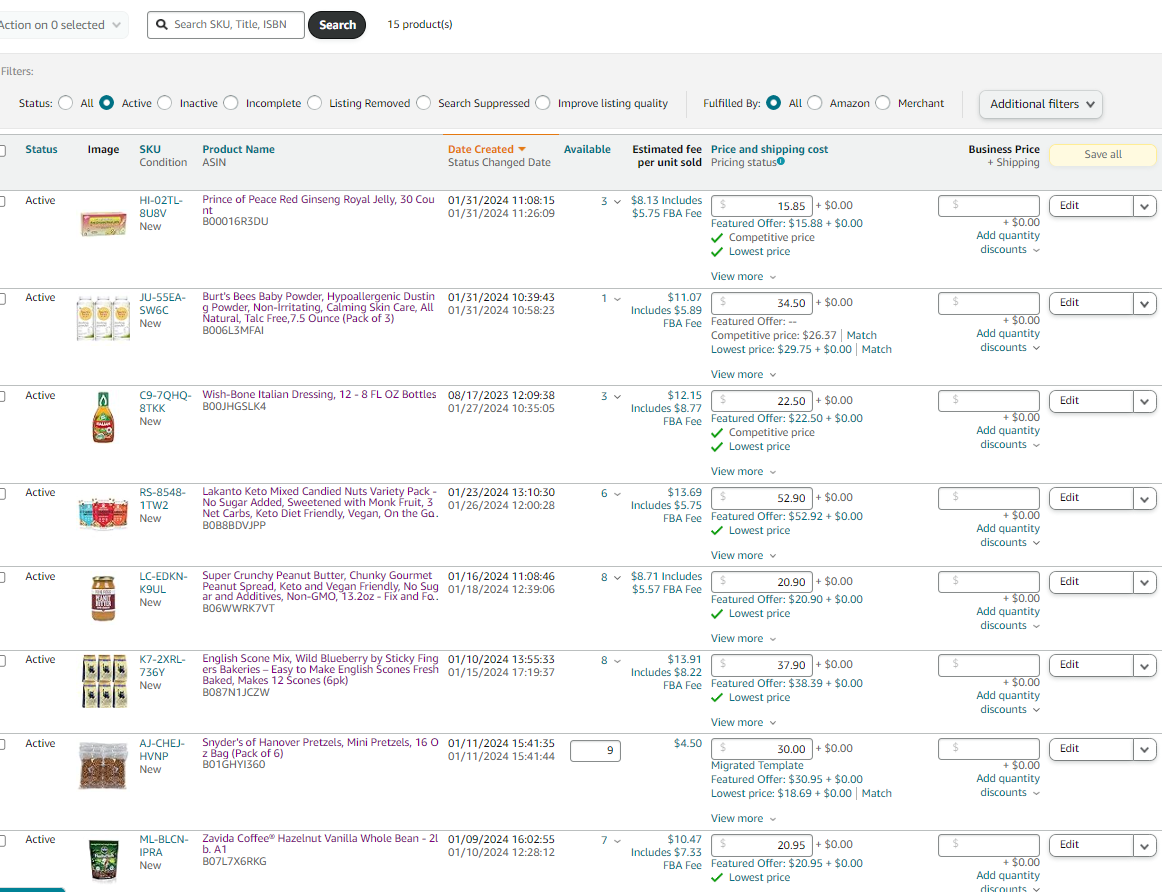Screen dimensions: 1162x892
Task: Click Snyder's Pretzels thumbnail
Action: click(x=103, y=766)
